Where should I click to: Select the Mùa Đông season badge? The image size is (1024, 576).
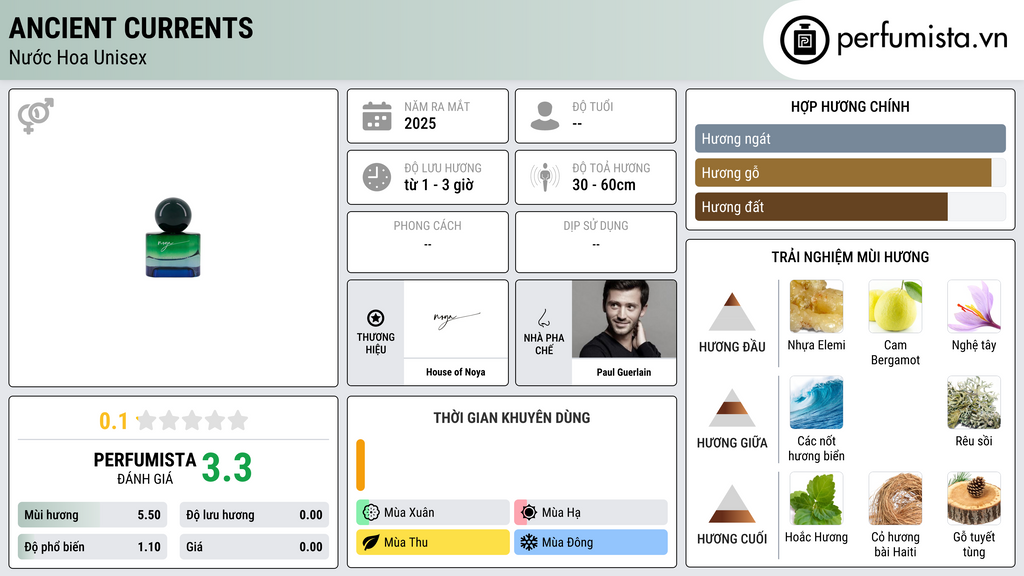click(591, 542)
